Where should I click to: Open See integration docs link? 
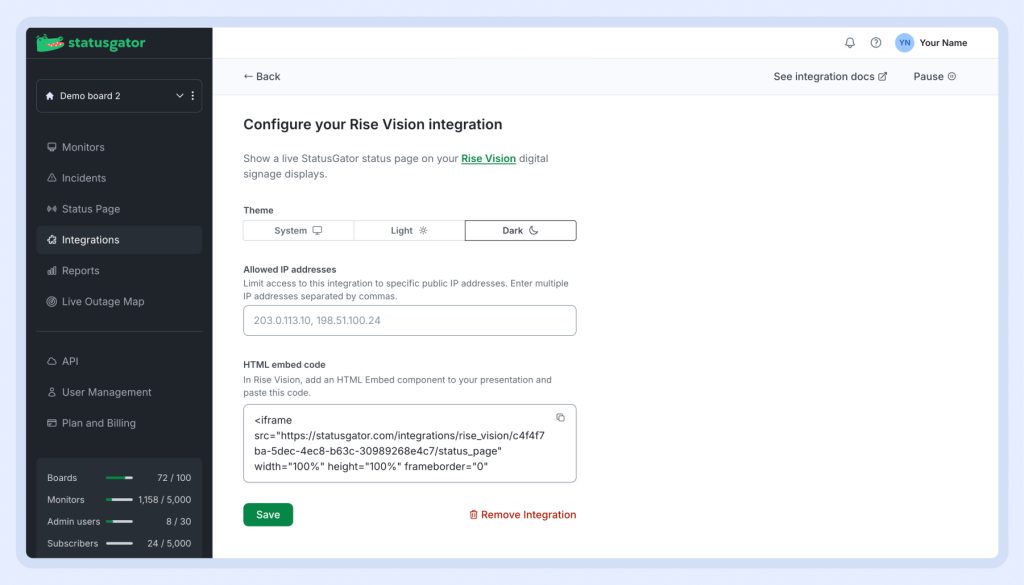pos(830,76)
